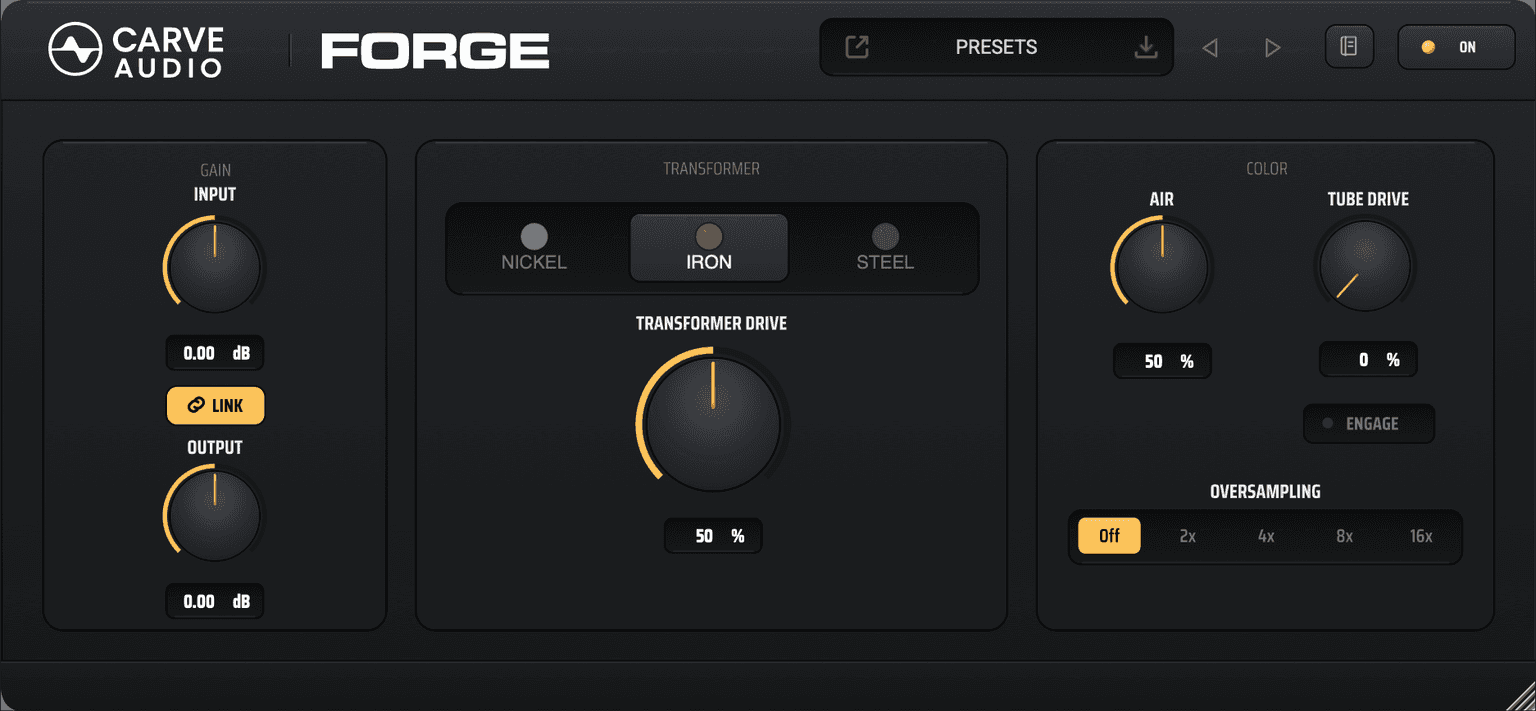Screen dimensions: 1536x711
Task: Click the tube drive 0 % value field
Action: coord(1368,360)
